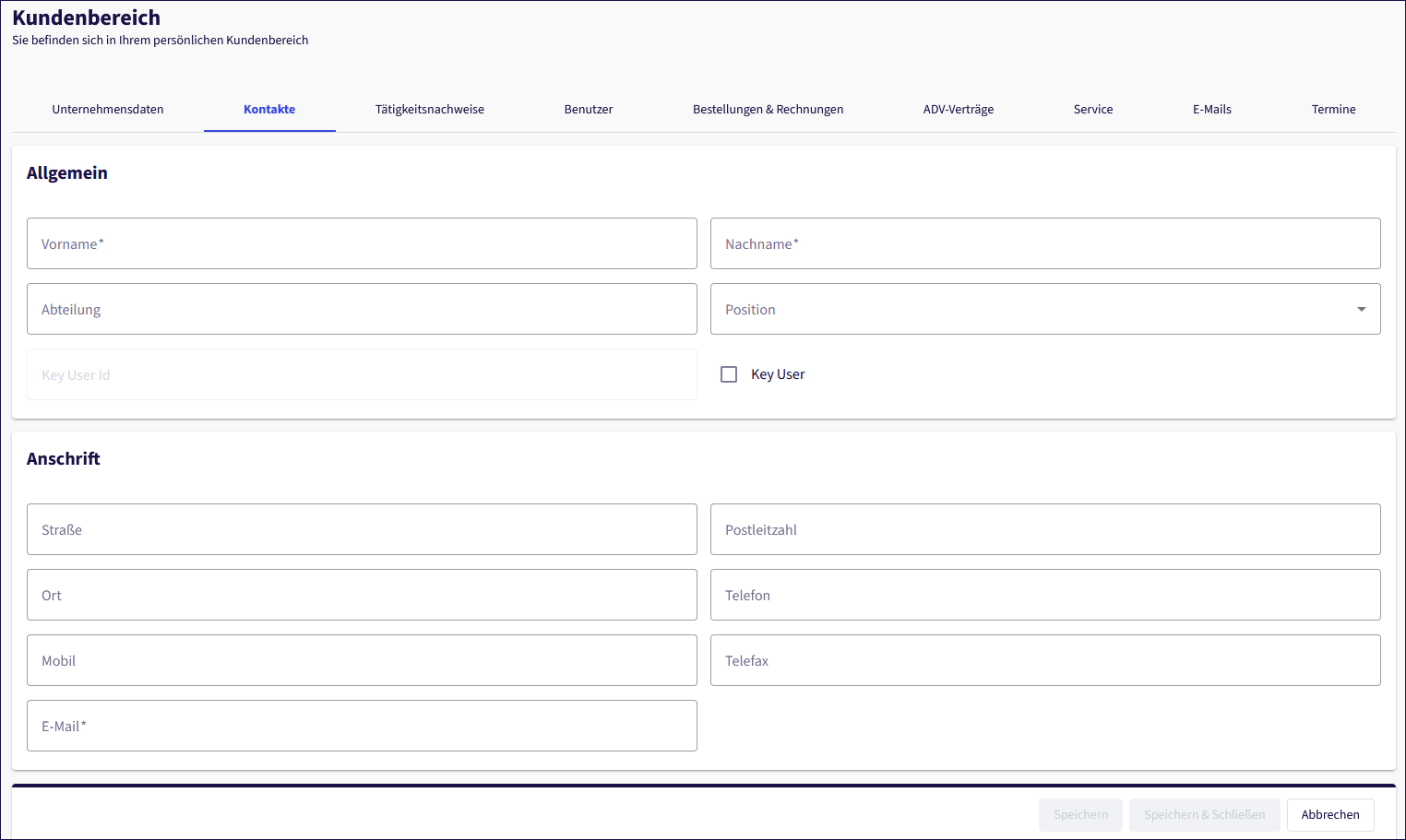Viewport: 1406px width, 840px height.
Task: Select the Abteilung text field
Action: (362, 309)
